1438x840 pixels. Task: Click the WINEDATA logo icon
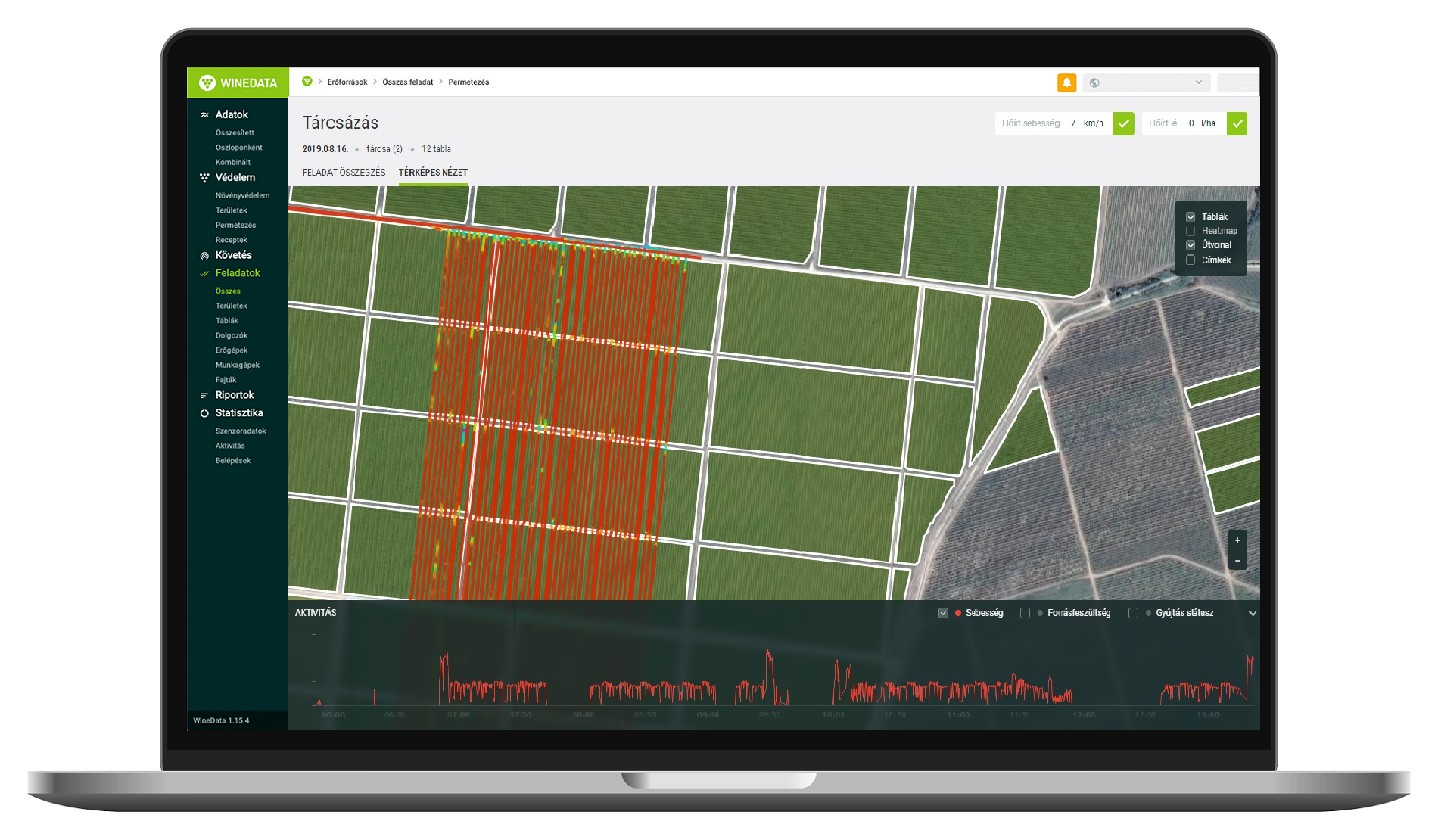tap(207, 82)
